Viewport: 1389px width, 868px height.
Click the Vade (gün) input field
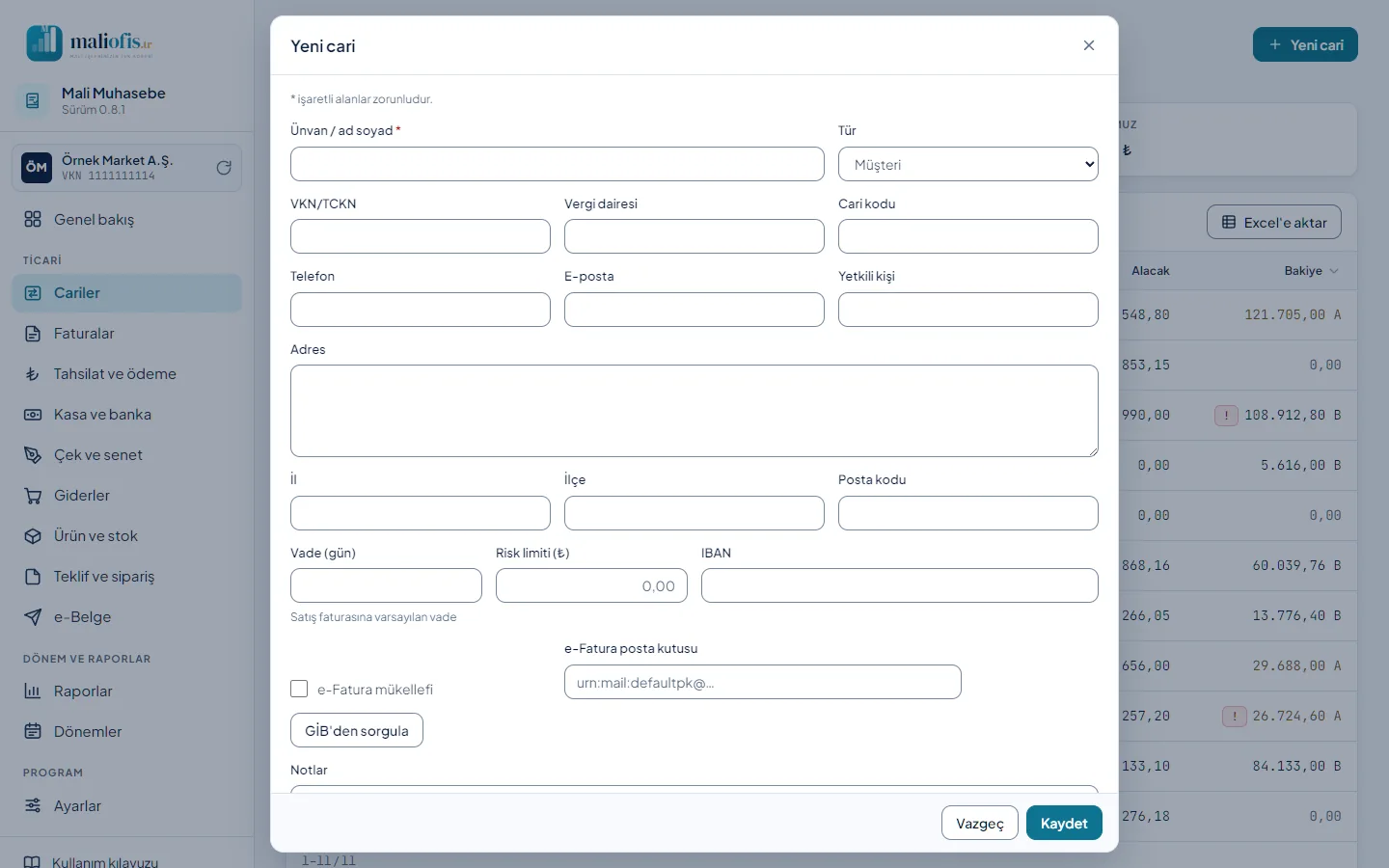[x=386, y=585]
